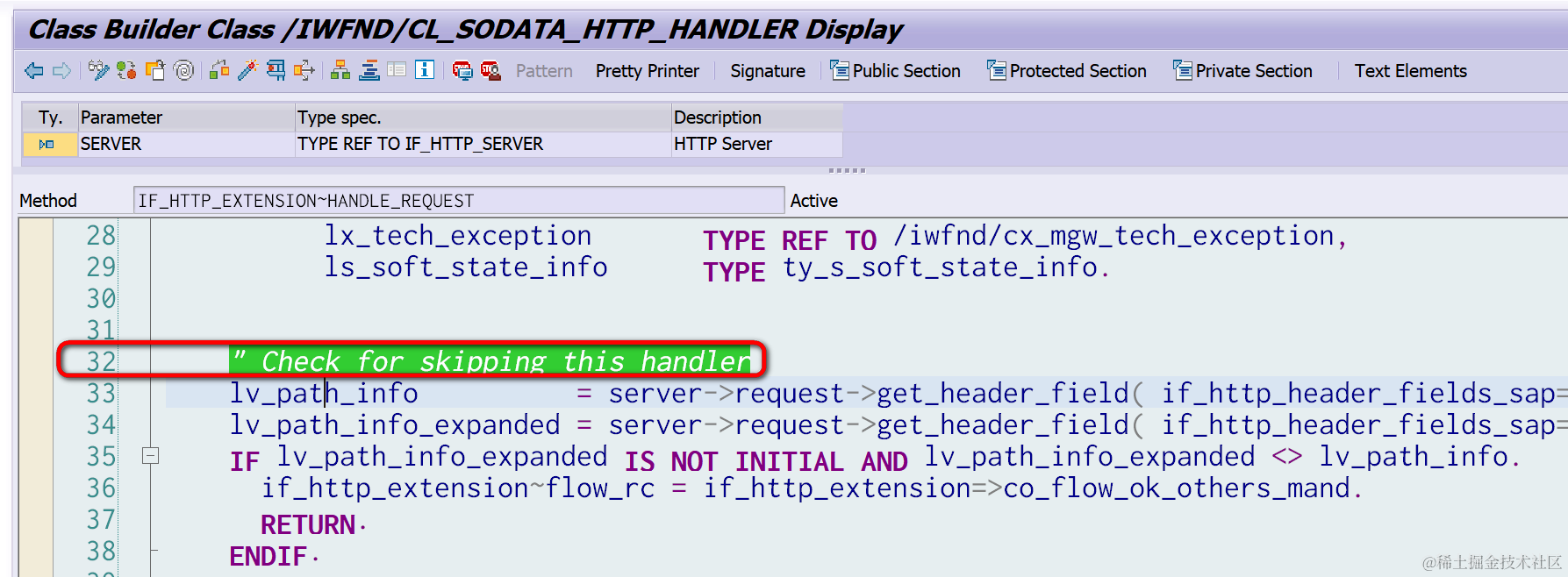Click the Where-Used List icon
The width and height of the screenshot is (1568, 577).
(x=276, y=71)
